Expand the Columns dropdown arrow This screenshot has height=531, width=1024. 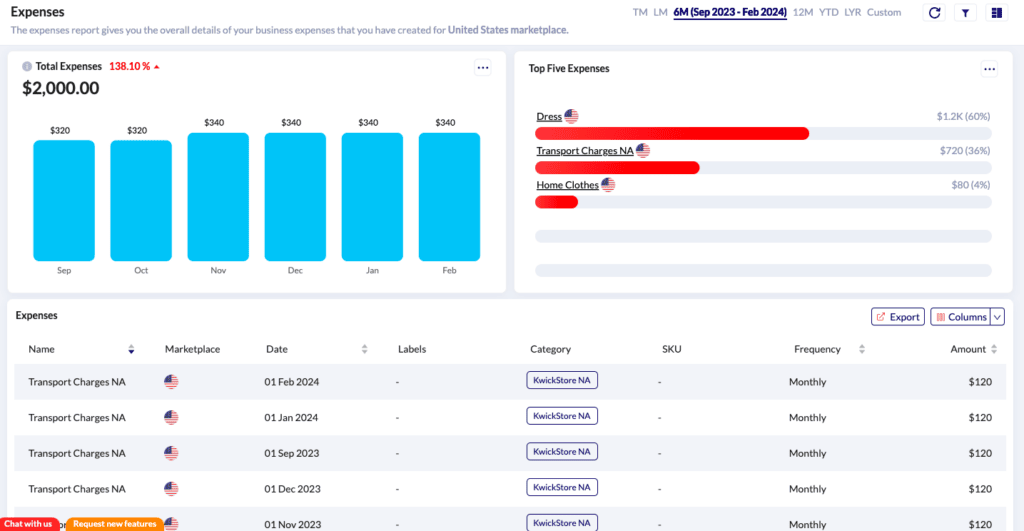(997, 317)
